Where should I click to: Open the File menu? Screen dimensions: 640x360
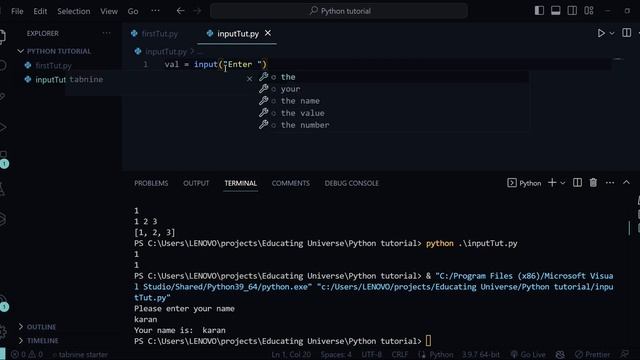(x=17, y=11)
